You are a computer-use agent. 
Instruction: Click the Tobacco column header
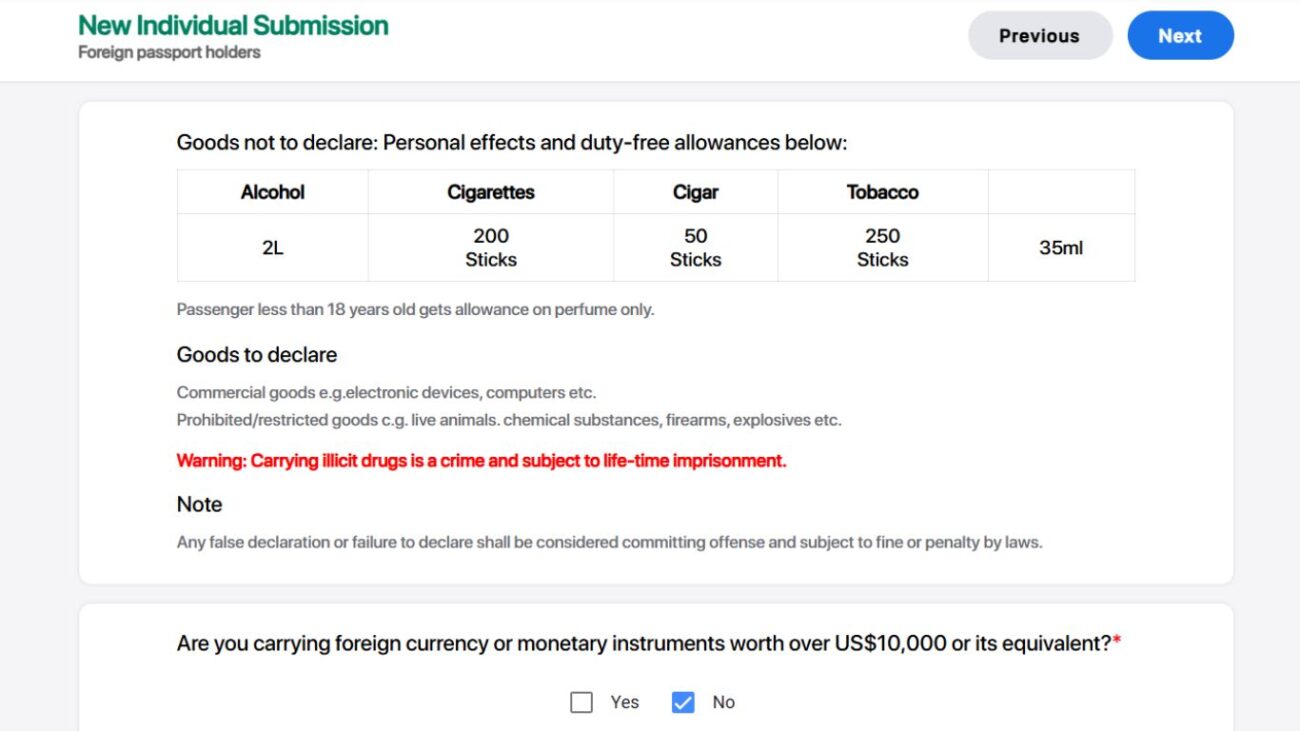tap(882, 192)
